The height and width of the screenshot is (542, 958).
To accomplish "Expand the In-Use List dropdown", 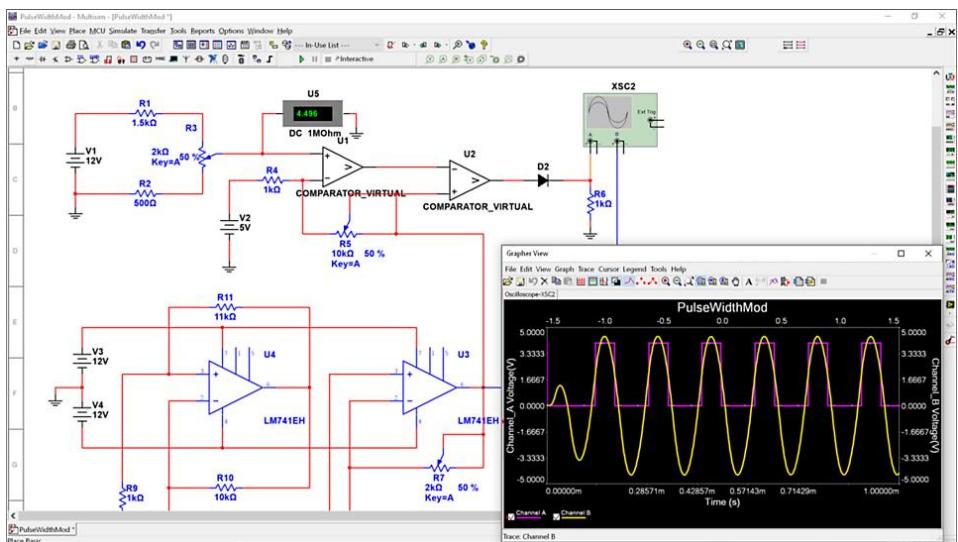I will (378, 46).
